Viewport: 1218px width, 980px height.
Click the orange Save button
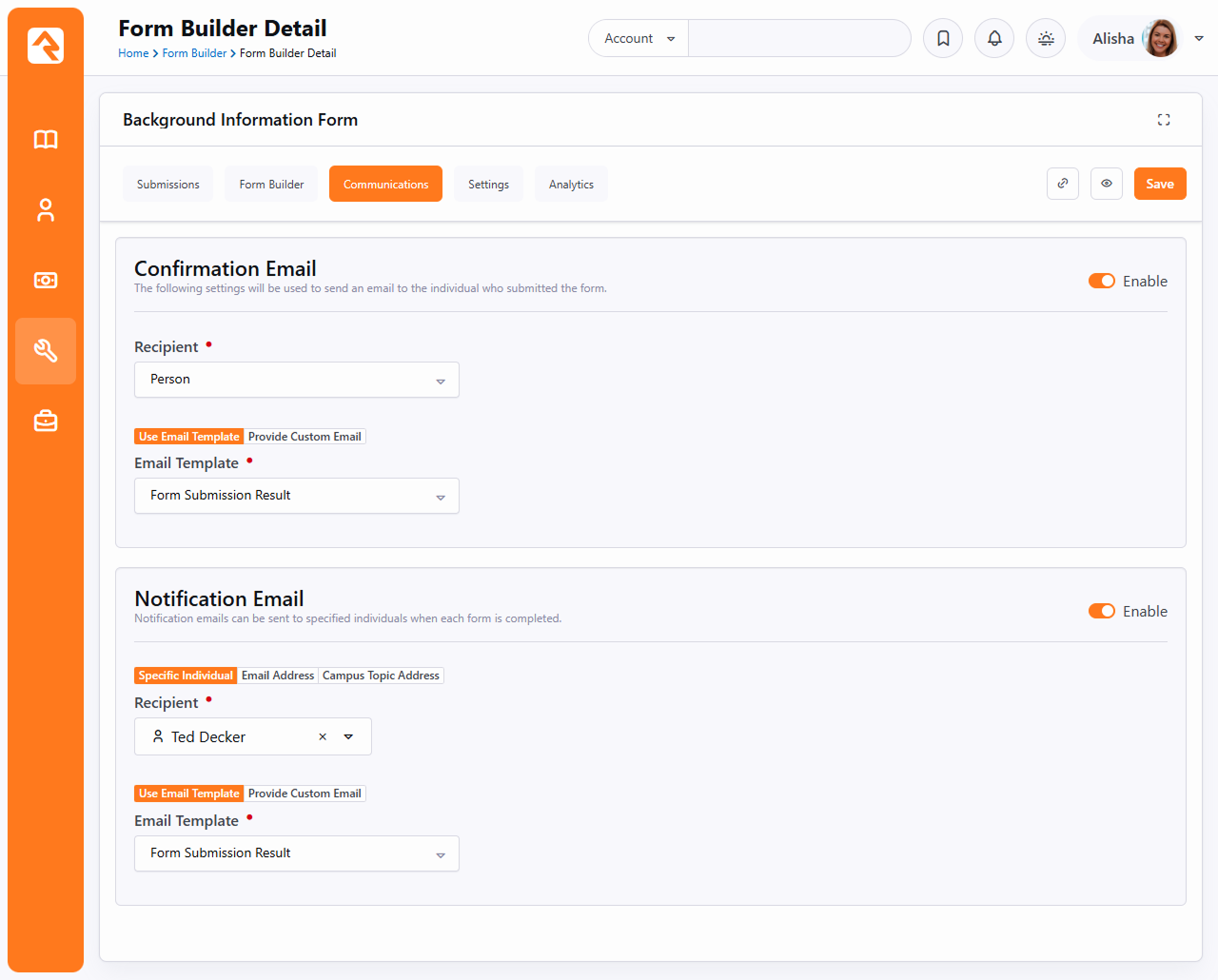1160,184
